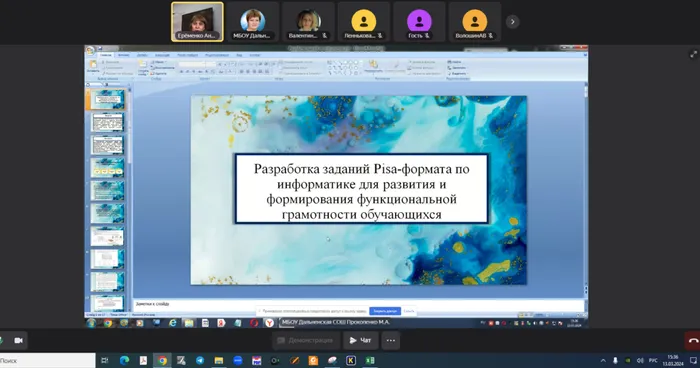Image resolution: width=700 pixels, height=368 pixels.
Task: Switch to the Рецензирование ribbon tab
Action: 217,55
